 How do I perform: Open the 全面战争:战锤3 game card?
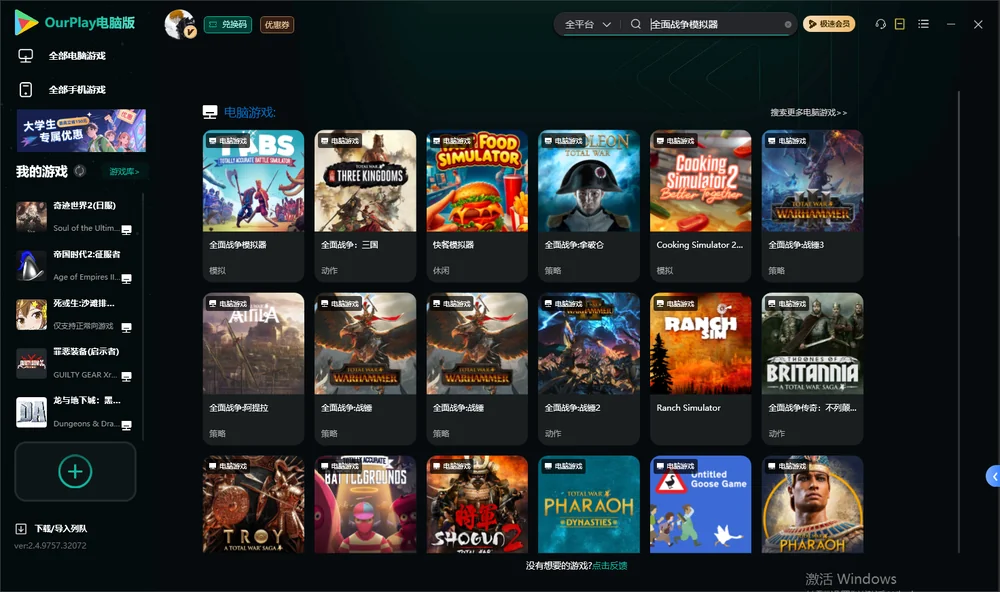tap(812, 205)
